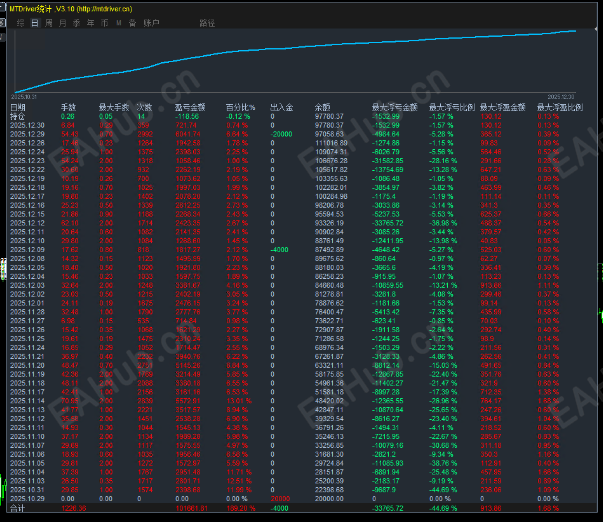Viewport: 603px width, 522px height.
Task: Select the 2025.11.12 date row
Action: [x=27, y=419]
